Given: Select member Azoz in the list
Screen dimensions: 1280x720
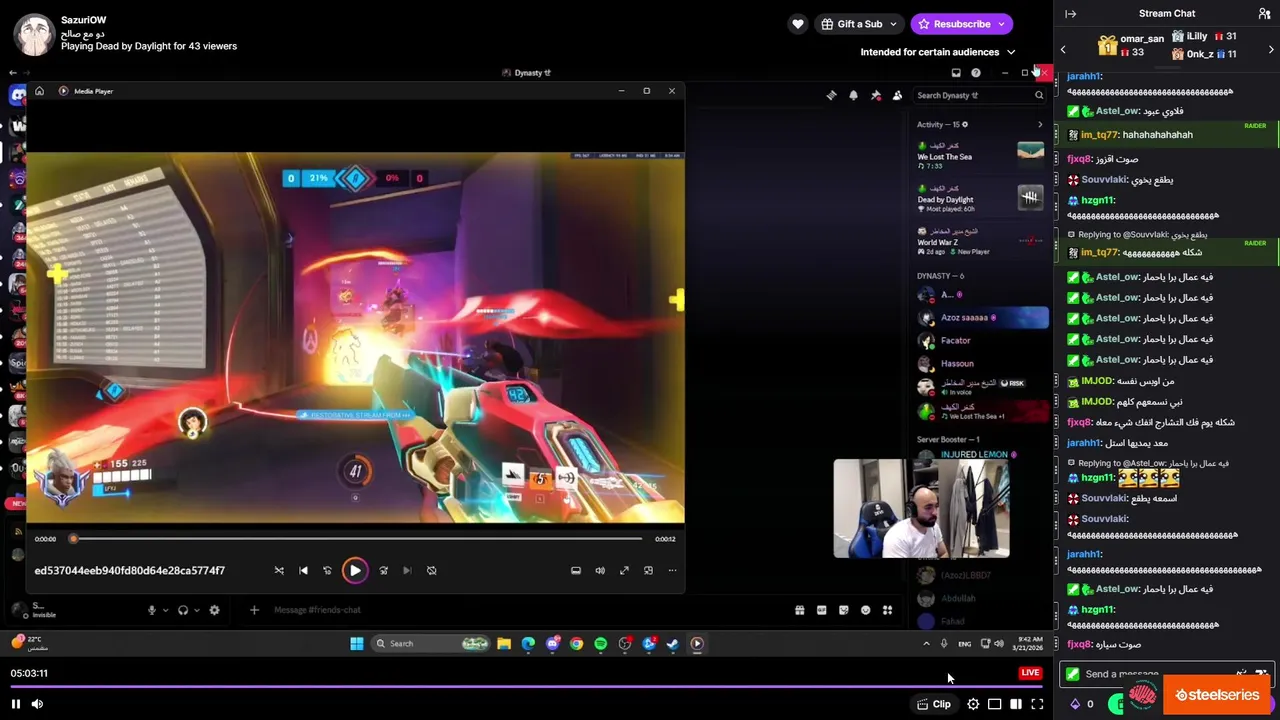Looking at the screenshot, I should [980, 318].
